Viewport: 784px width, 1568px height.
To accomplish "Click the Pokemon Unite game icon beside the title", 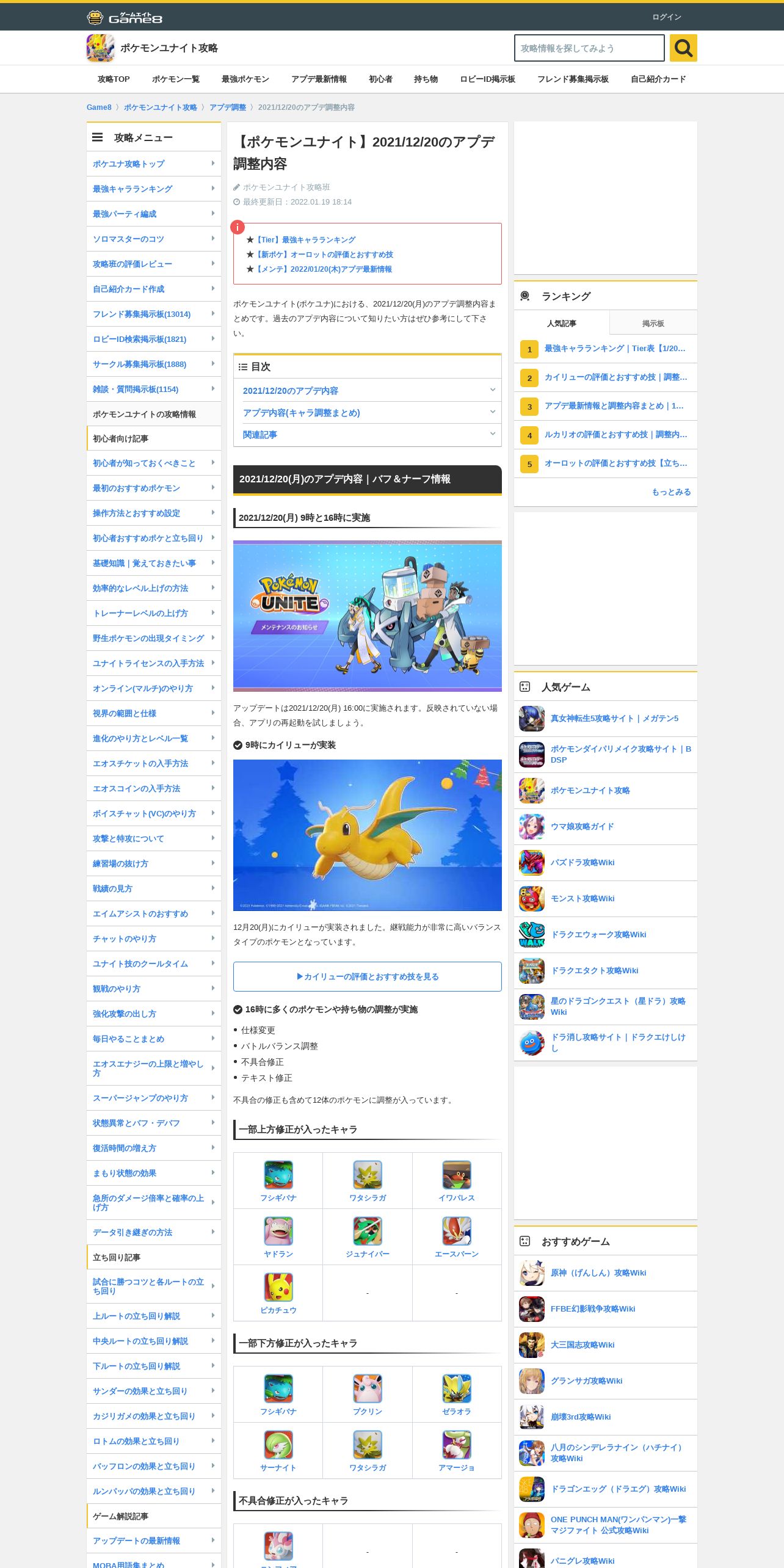I will [100, 48].
